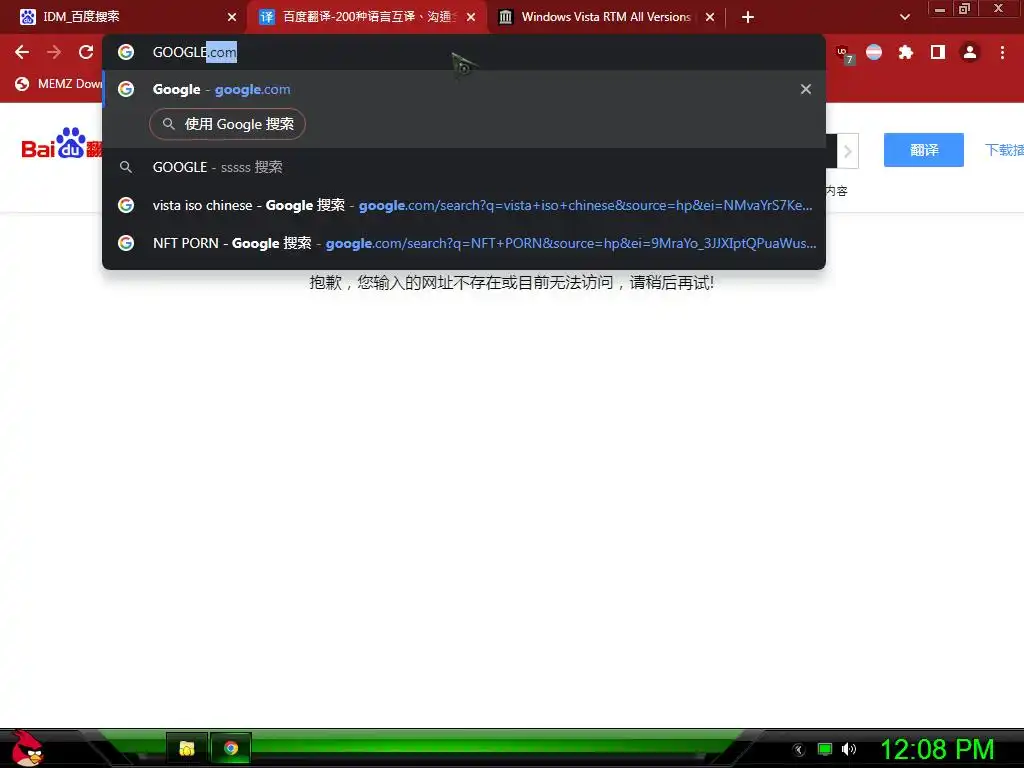Click the address bar containing GOOGLE.com
1024x768 pixels.
tap(464, 52)
